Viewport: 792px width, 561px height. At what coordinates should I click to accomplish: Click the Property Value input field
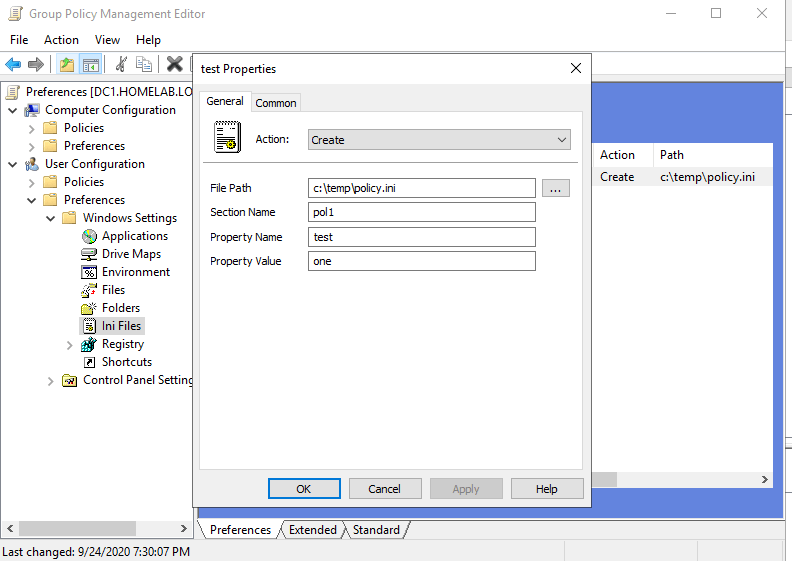[x=421, y=261]
